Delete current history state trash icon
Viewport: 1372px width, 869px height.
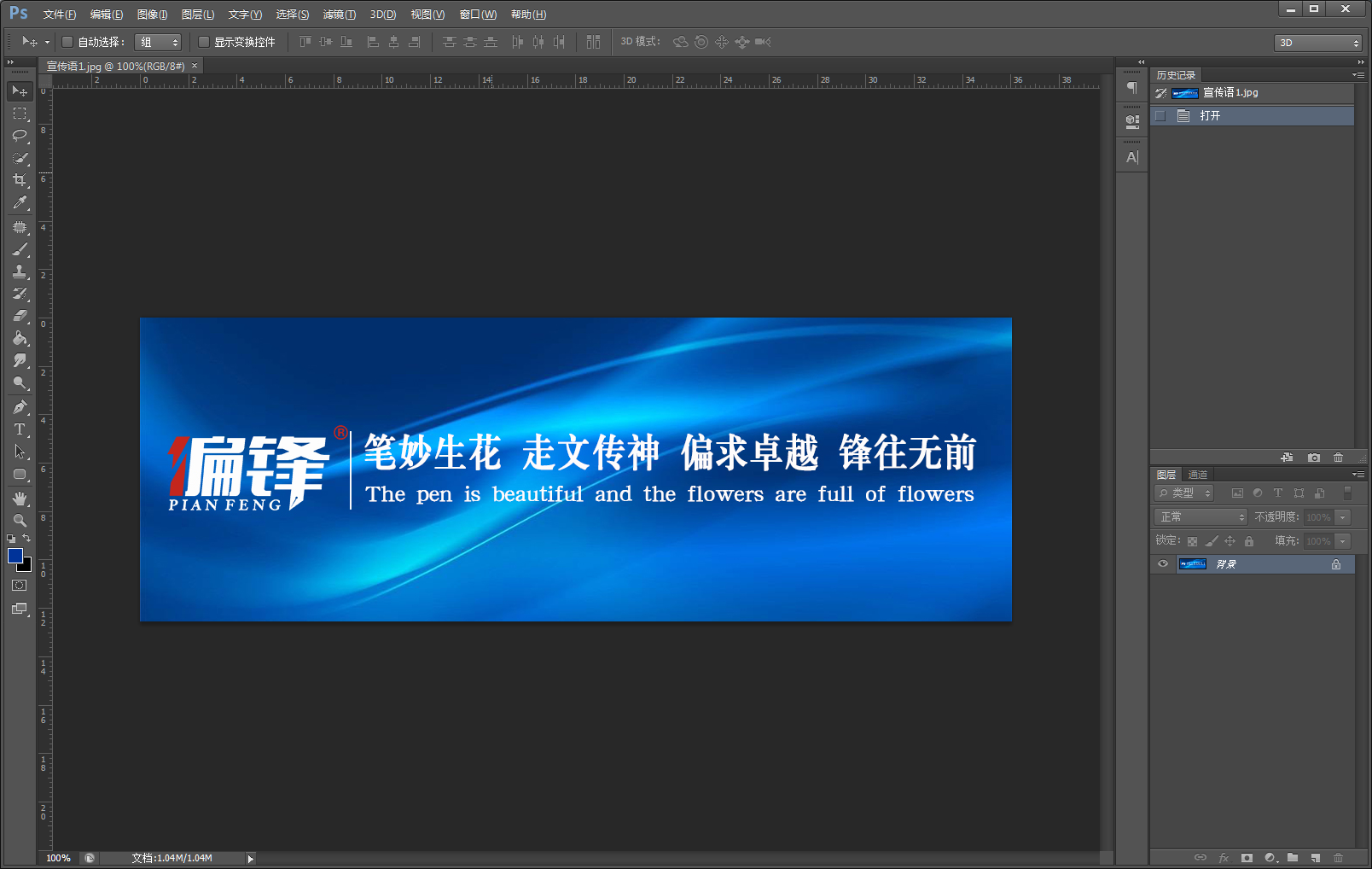point(1338,458)
